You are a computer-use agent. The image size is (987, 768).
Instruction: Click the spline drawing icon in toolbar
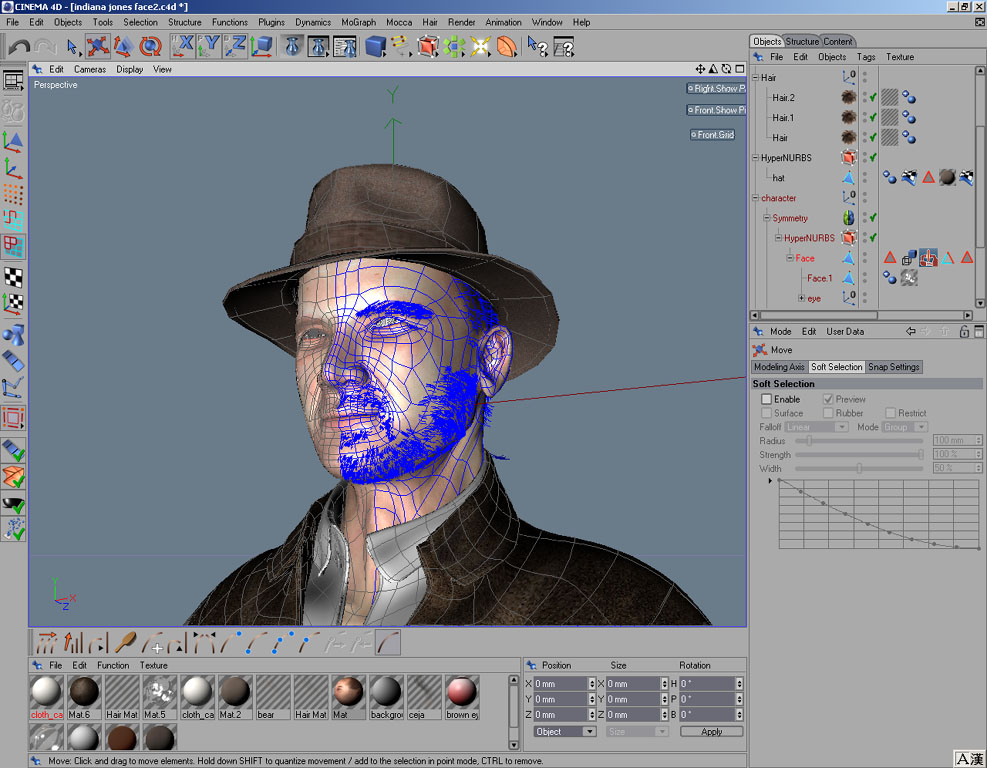(x=400, y=47)
